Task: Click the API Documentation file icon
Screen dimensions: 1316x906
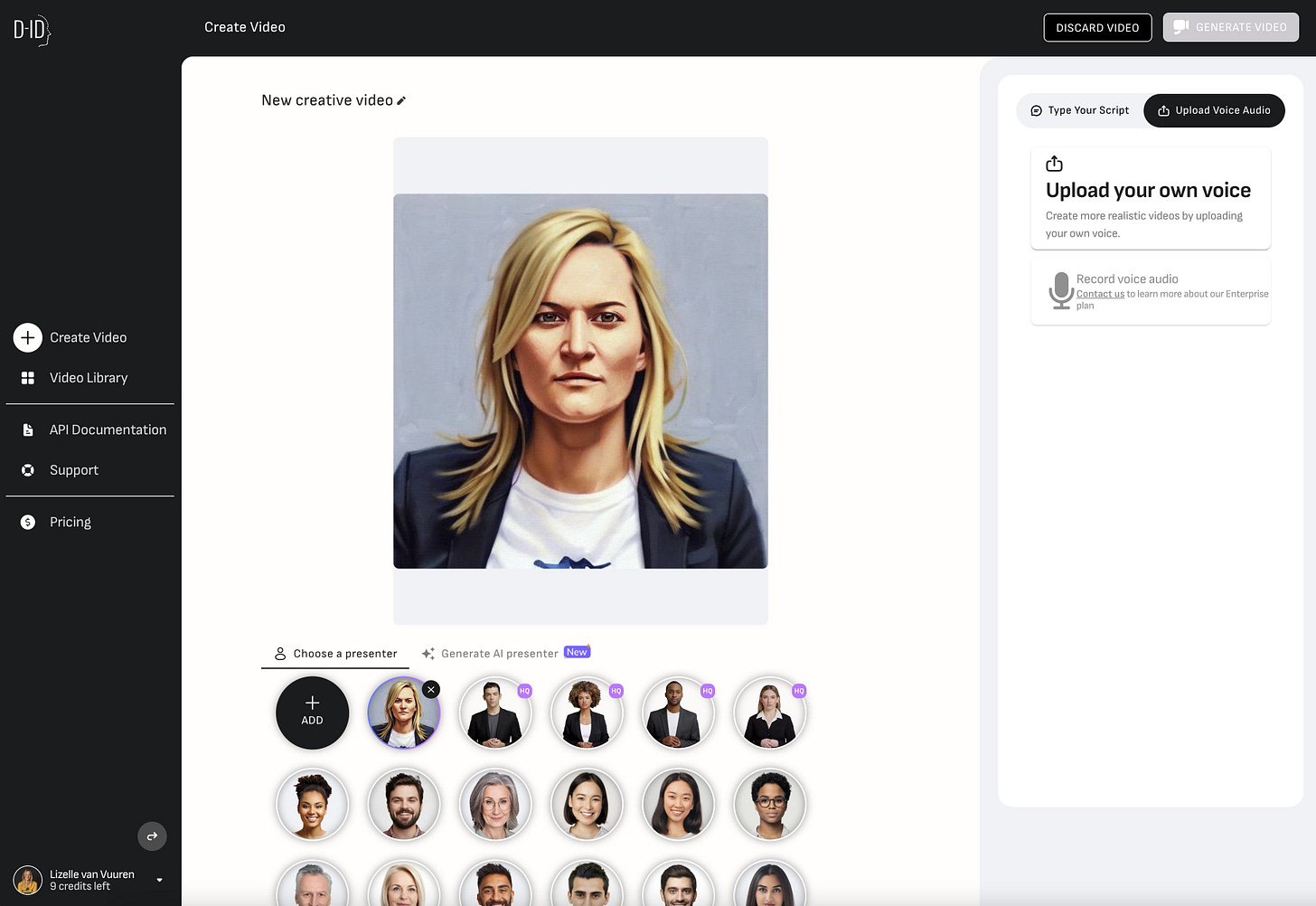Action: click(x=28, y=429)
